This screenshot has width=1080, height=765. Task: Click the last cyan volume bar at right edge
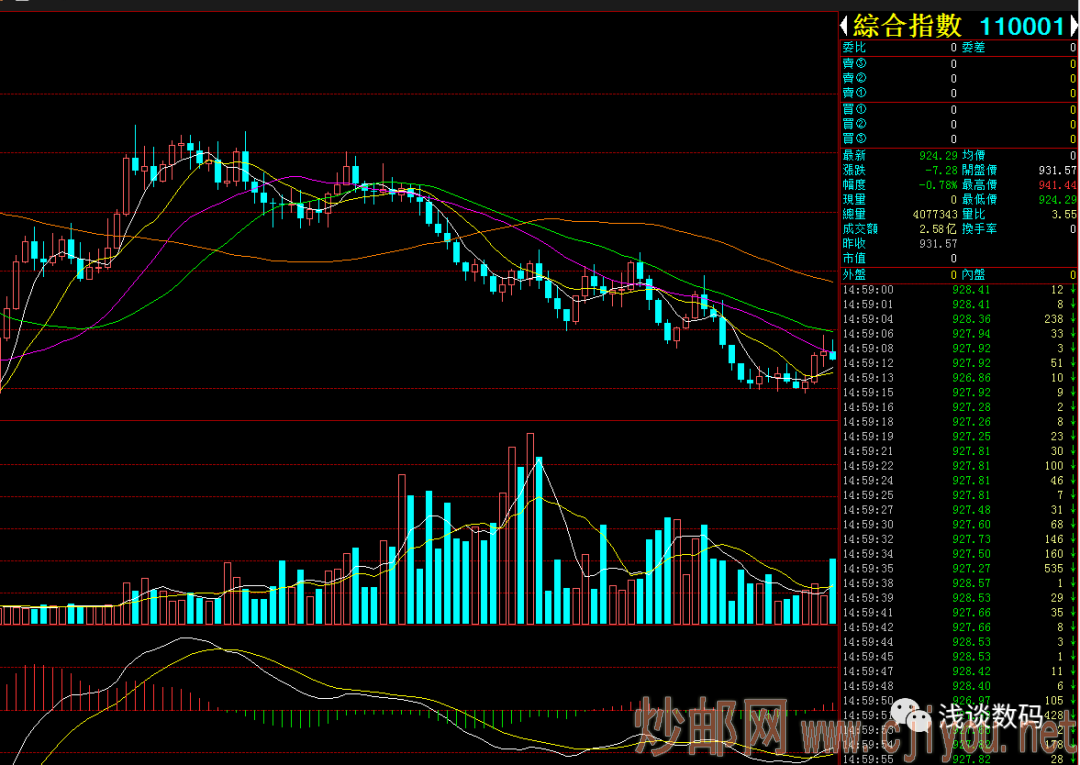(831, 591)
